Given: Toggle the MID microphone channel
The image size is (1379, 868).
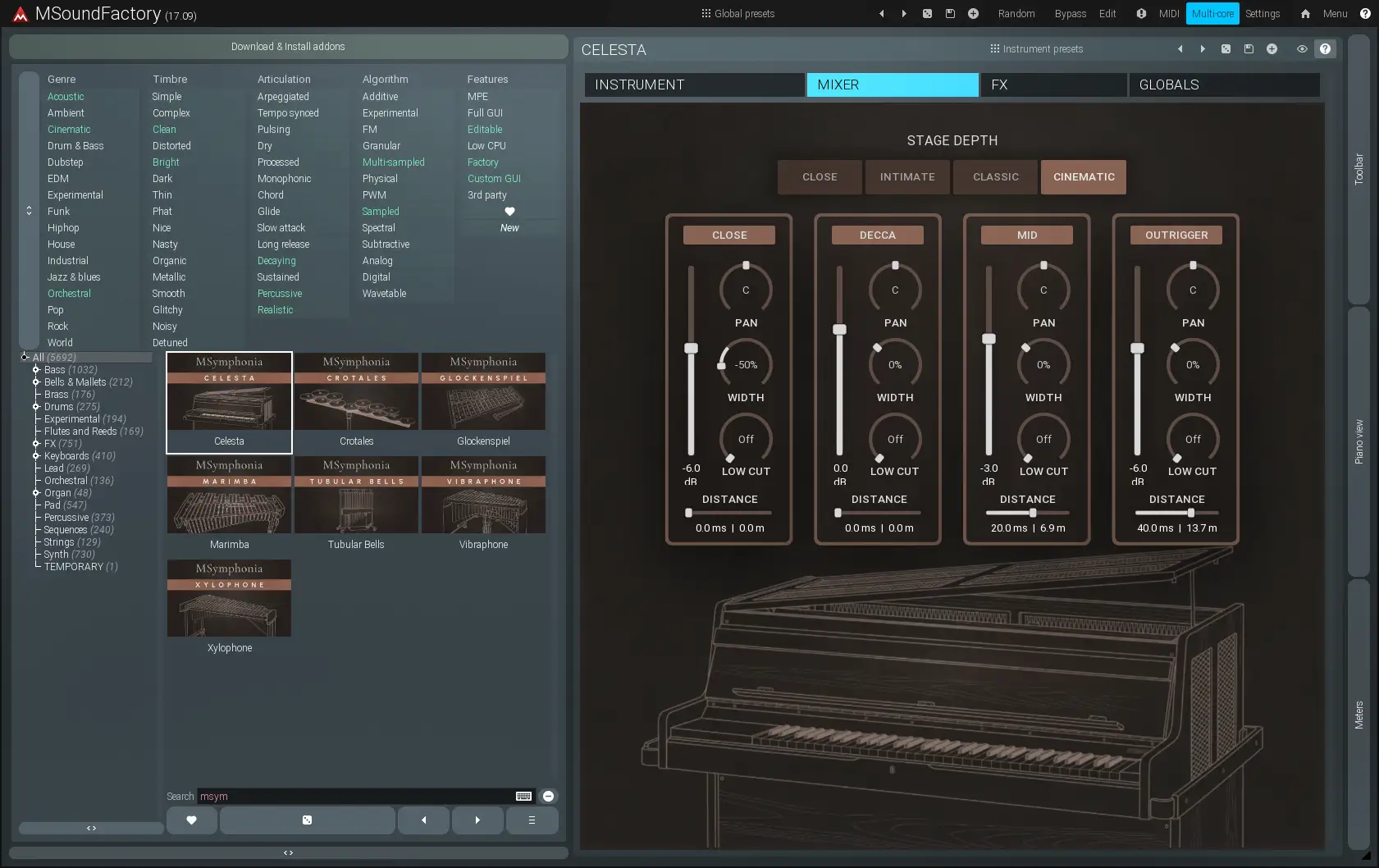Looking at the screenshot, I should tap(1027, 235).
